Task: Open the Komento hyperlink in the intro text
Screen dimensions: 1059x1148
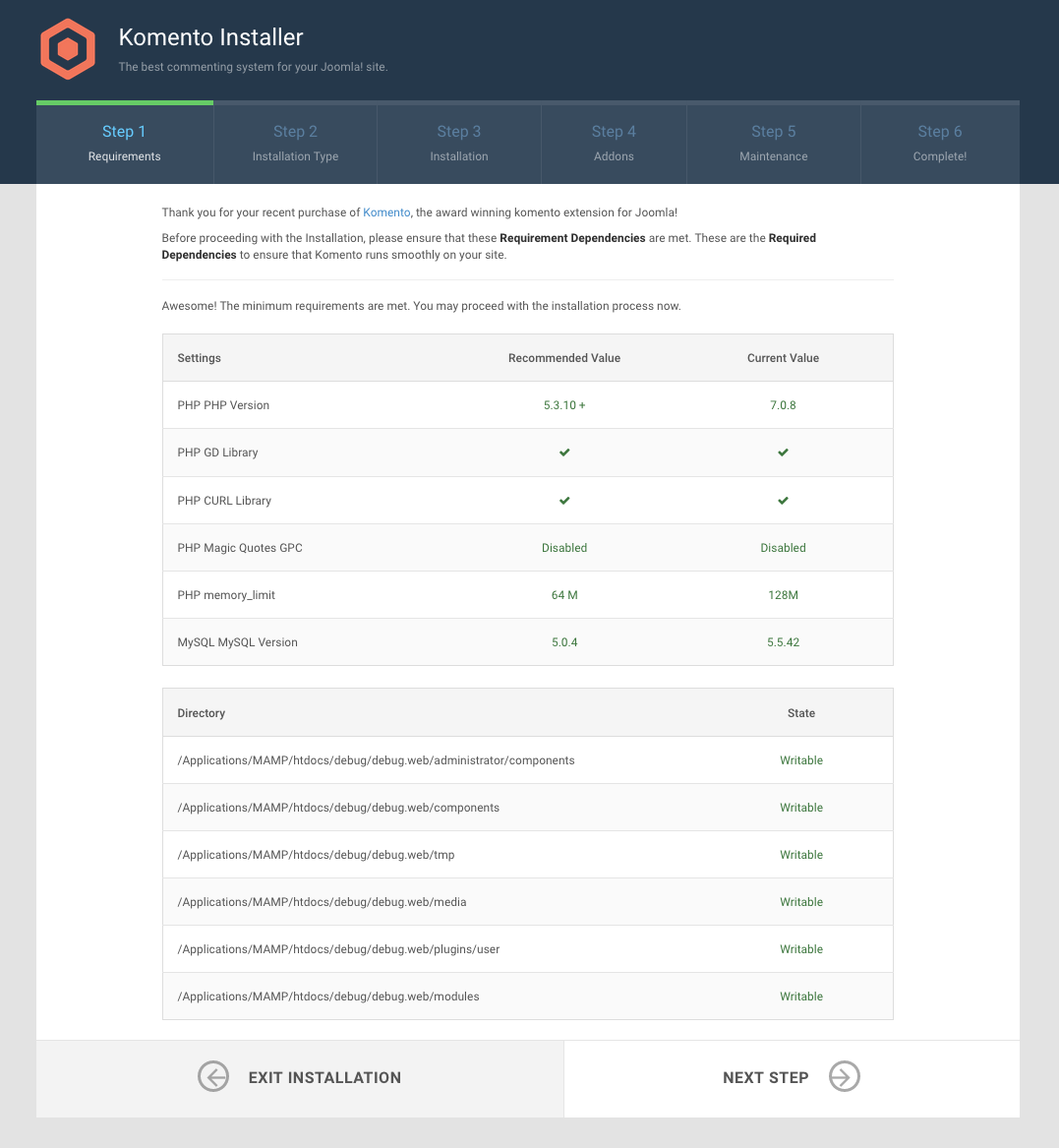Action: (x=386, y=212)
